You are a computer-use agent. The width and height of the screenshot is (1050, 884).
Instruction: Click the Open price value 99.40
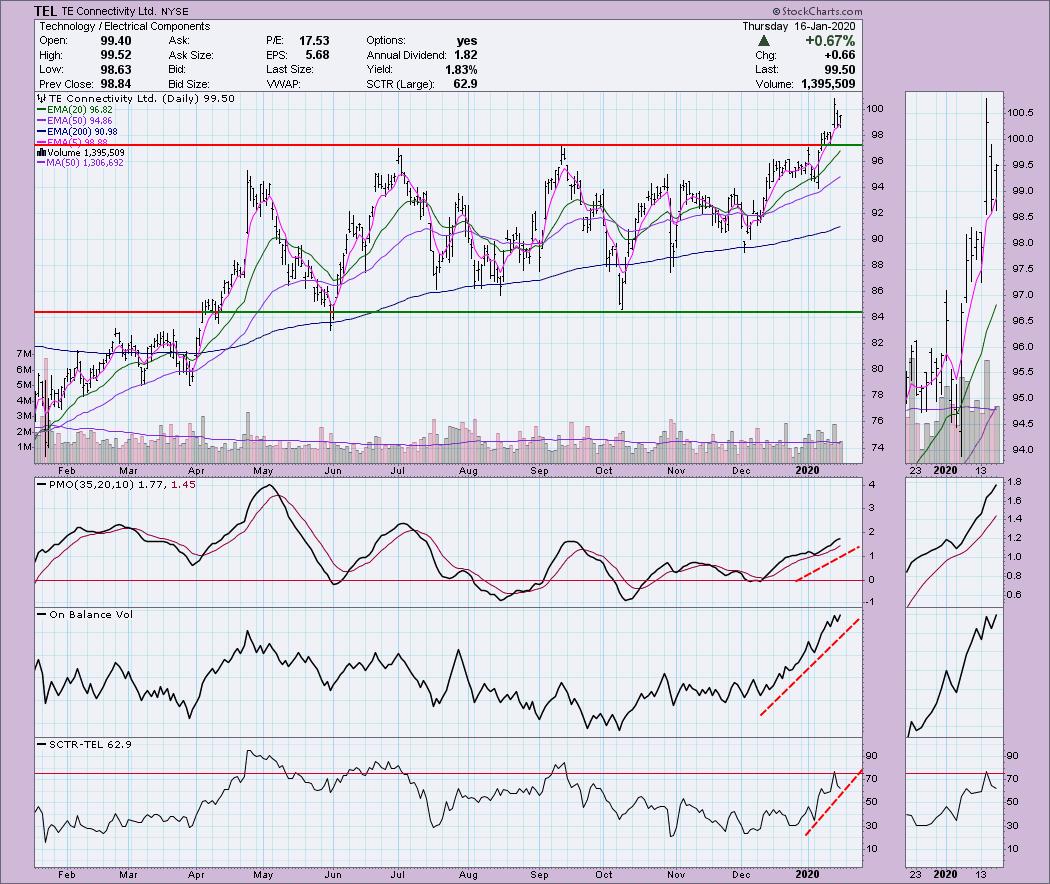click(x=115, y=41)
